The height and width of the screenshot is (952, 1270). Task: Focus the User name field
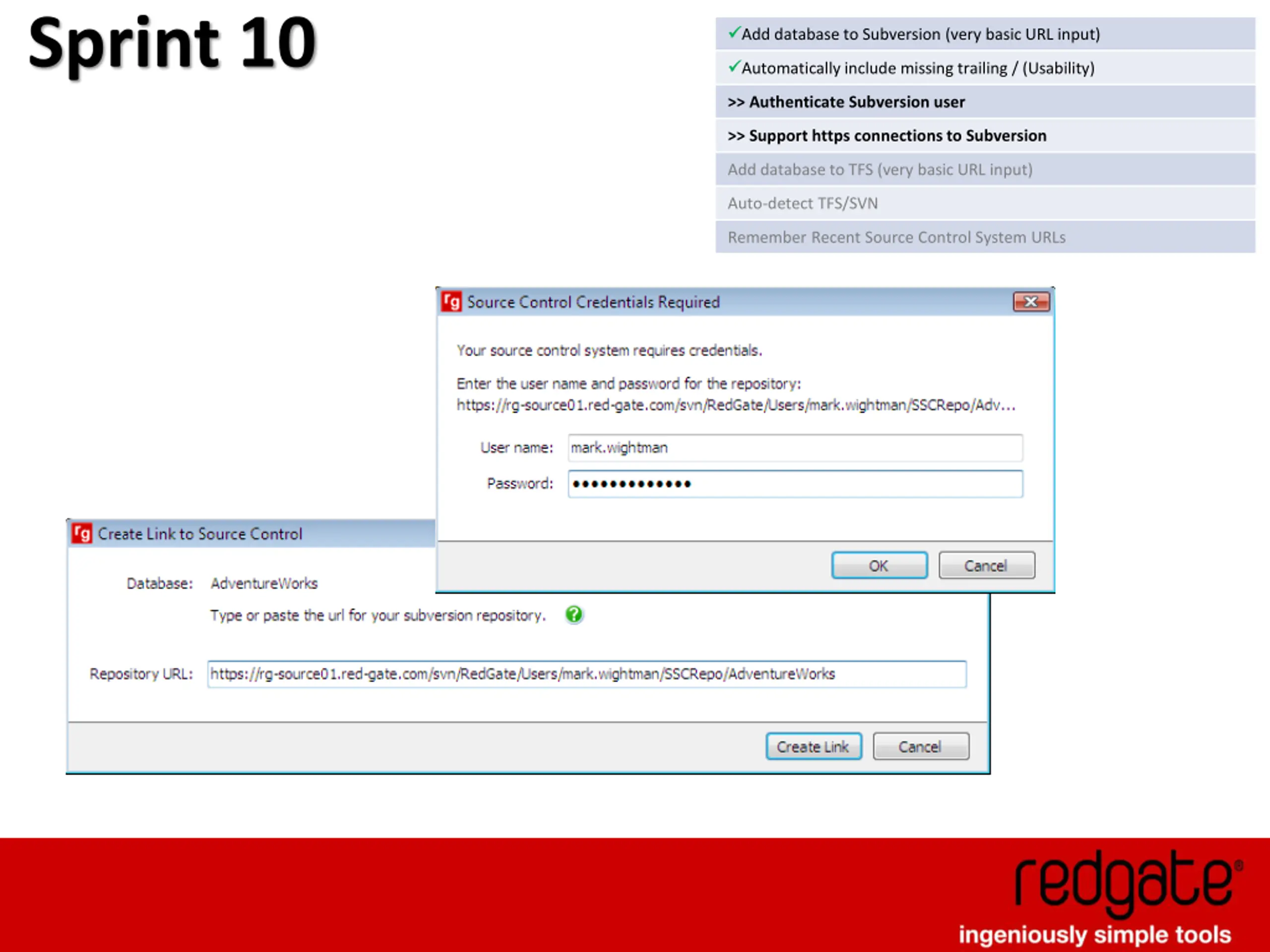[795, 448]
